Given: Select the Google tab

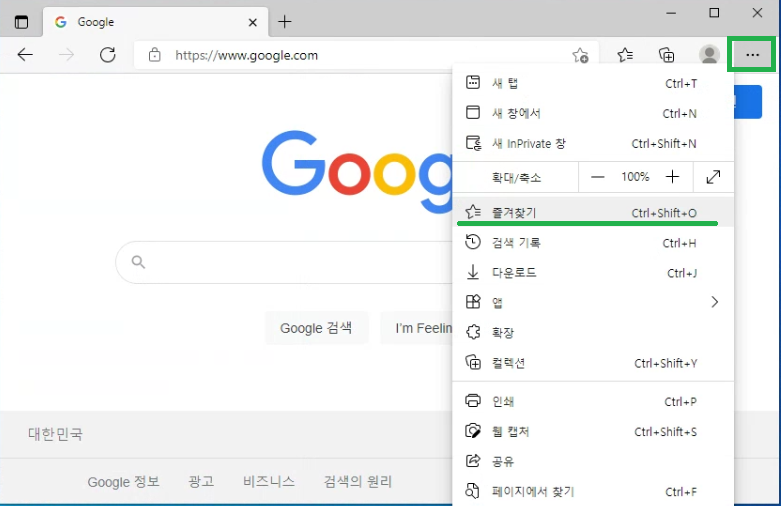Looking at the screenshot, I should (x=155, y=22).
